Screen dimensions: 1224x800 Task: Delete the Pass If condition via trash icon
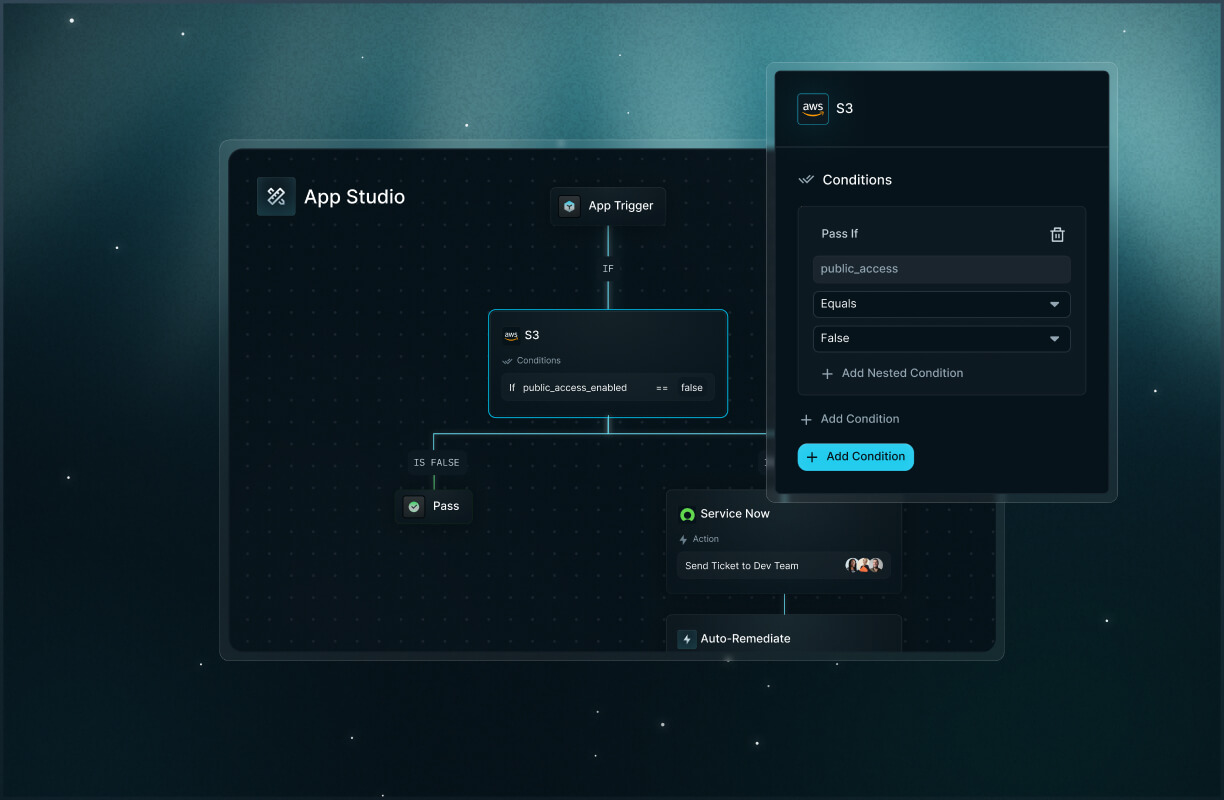[x=1057, y=234]
